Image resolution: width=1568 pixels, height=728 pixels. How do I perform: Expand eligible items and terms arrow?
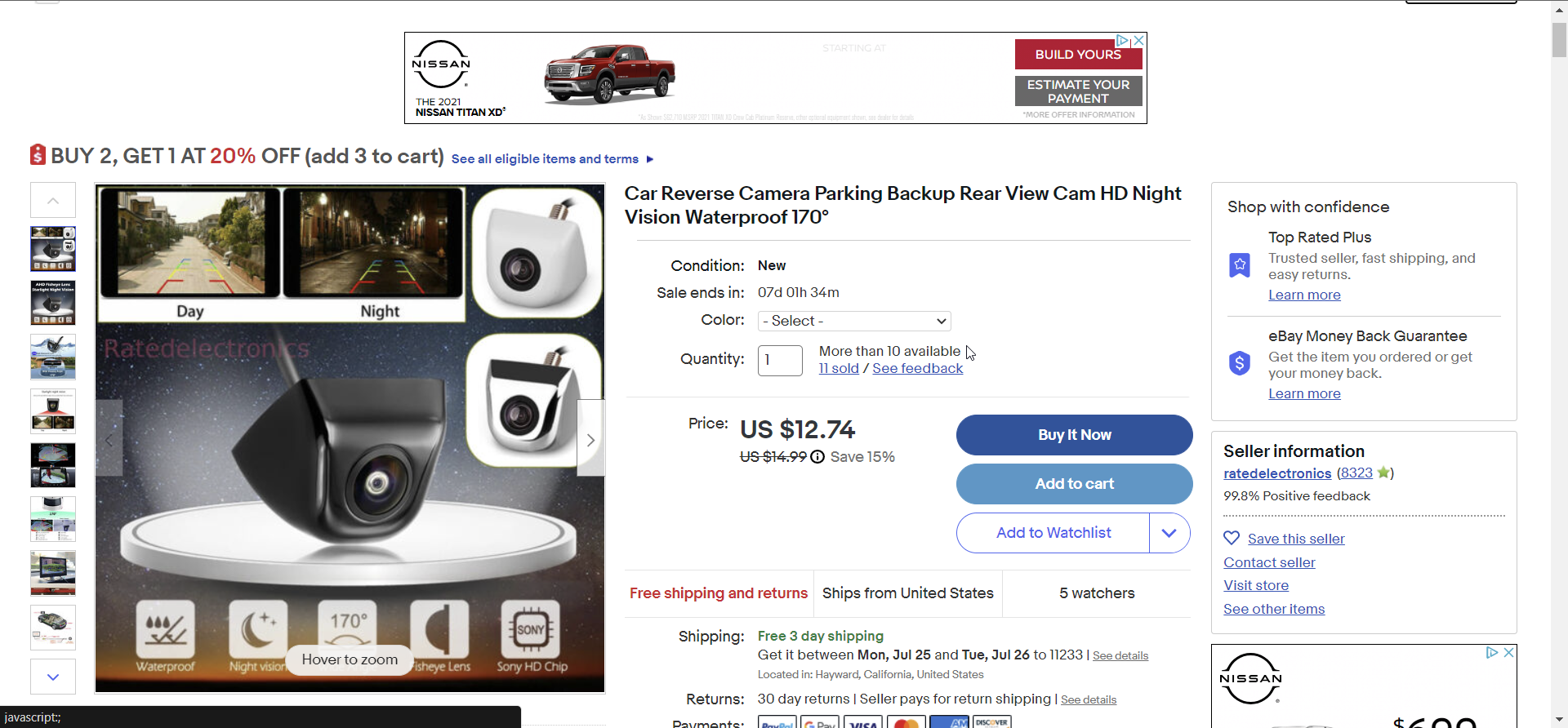[650, 159]
